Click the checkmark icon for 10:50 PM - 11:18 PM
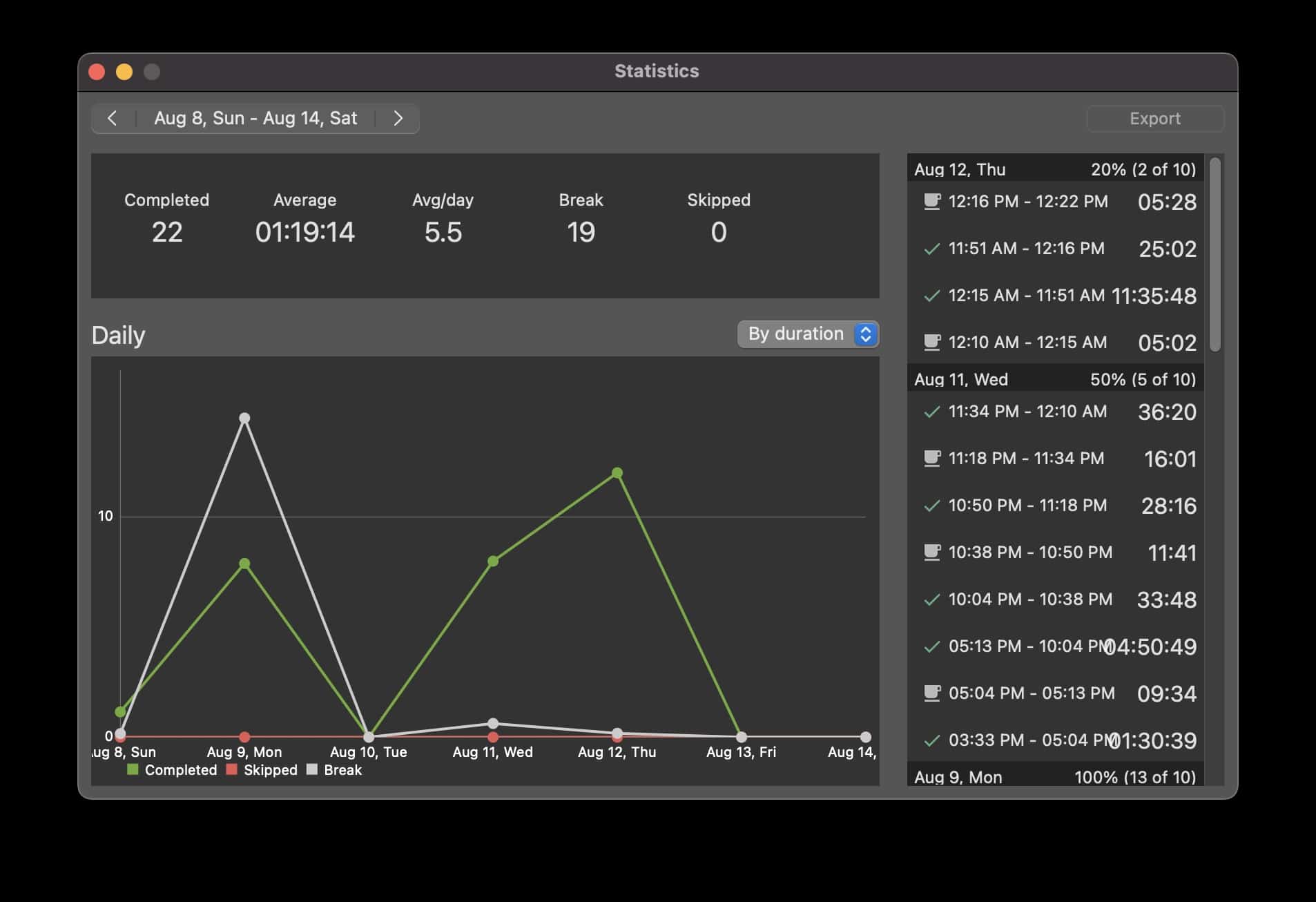 click(932, 506)
